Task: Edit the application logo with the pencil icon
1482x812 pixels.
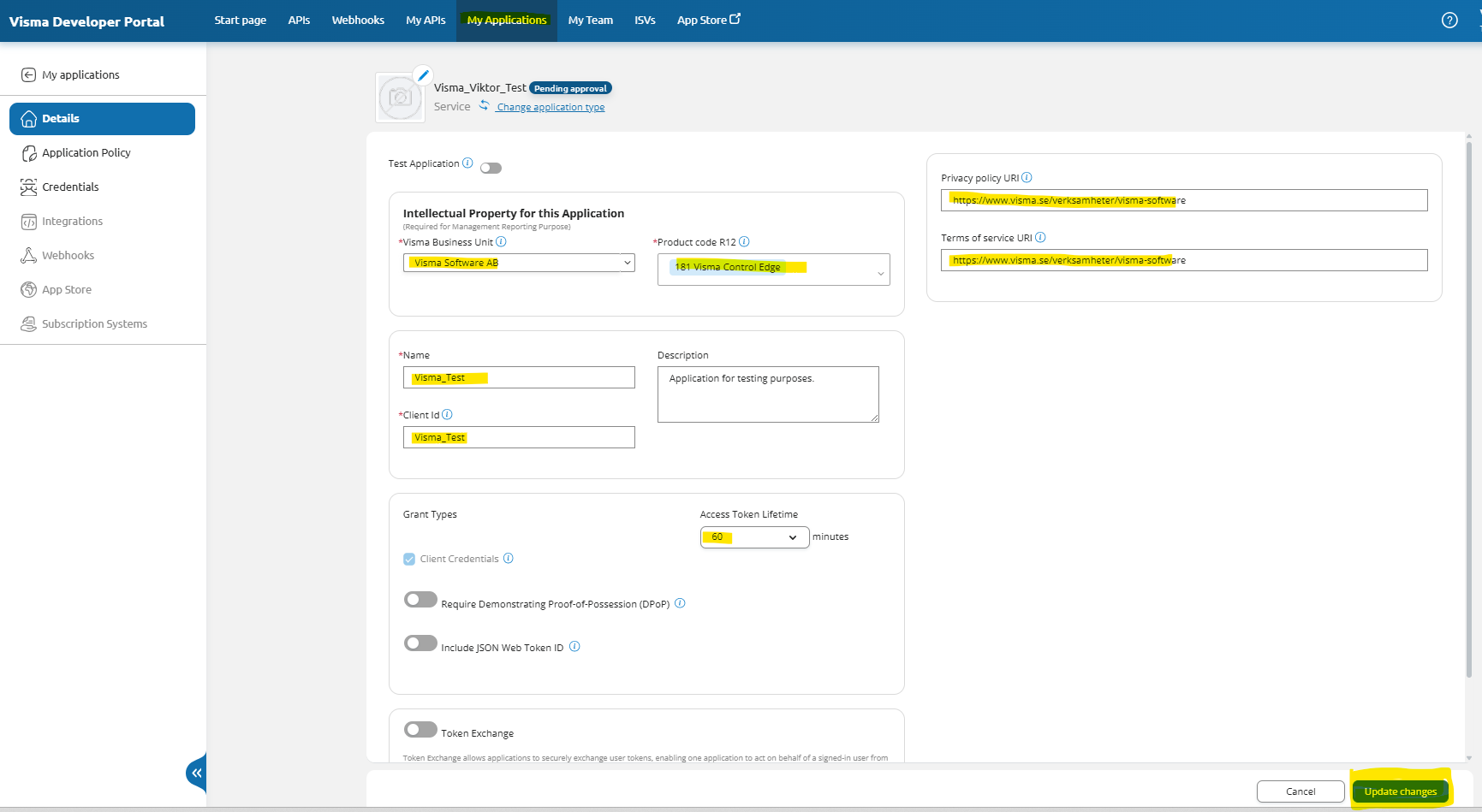Action: tap(422, 75)
